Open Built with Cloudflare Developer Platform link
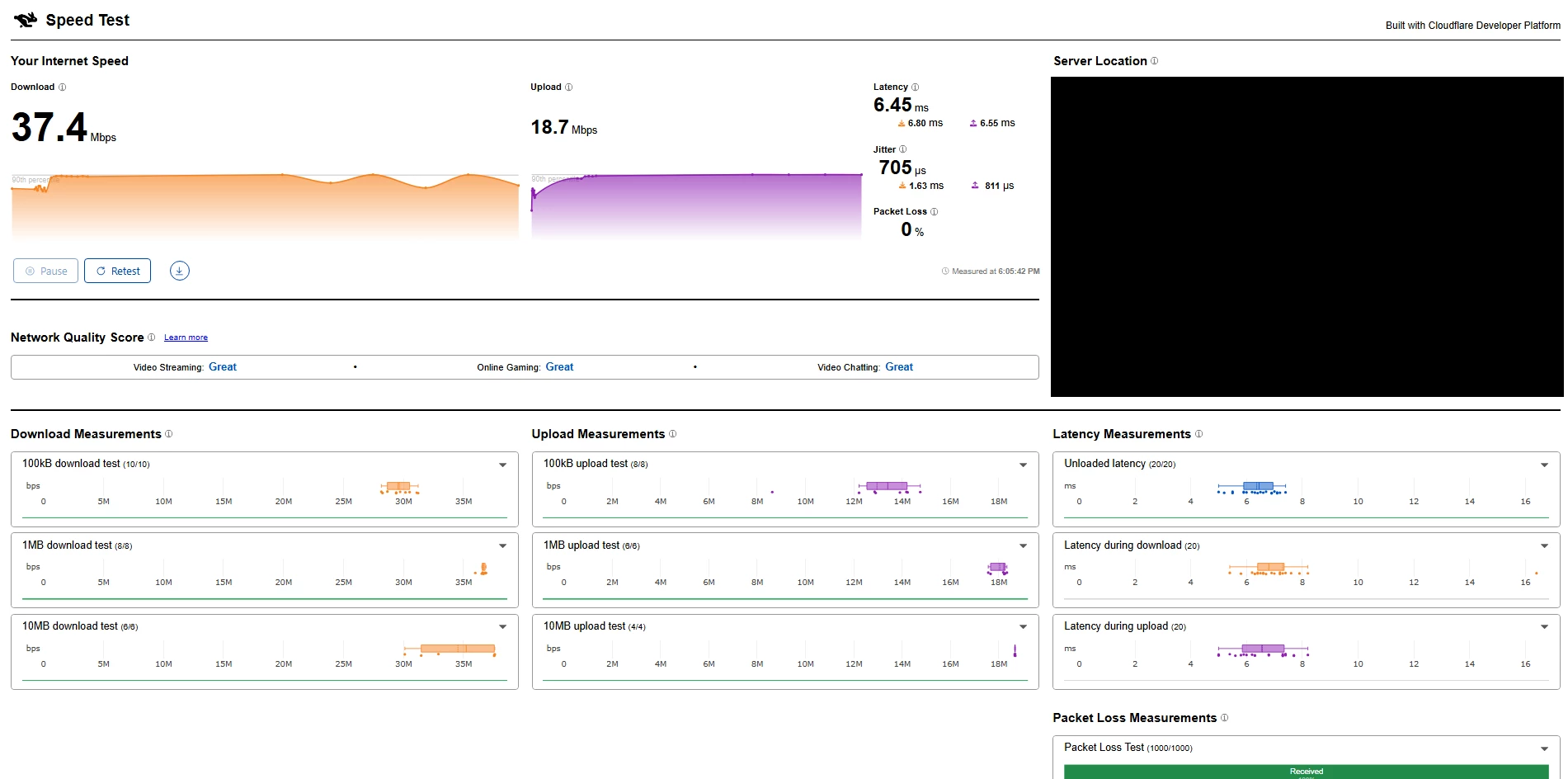Image resolution: width=1568 pixels, height=779 pixels. (1472, 26)
